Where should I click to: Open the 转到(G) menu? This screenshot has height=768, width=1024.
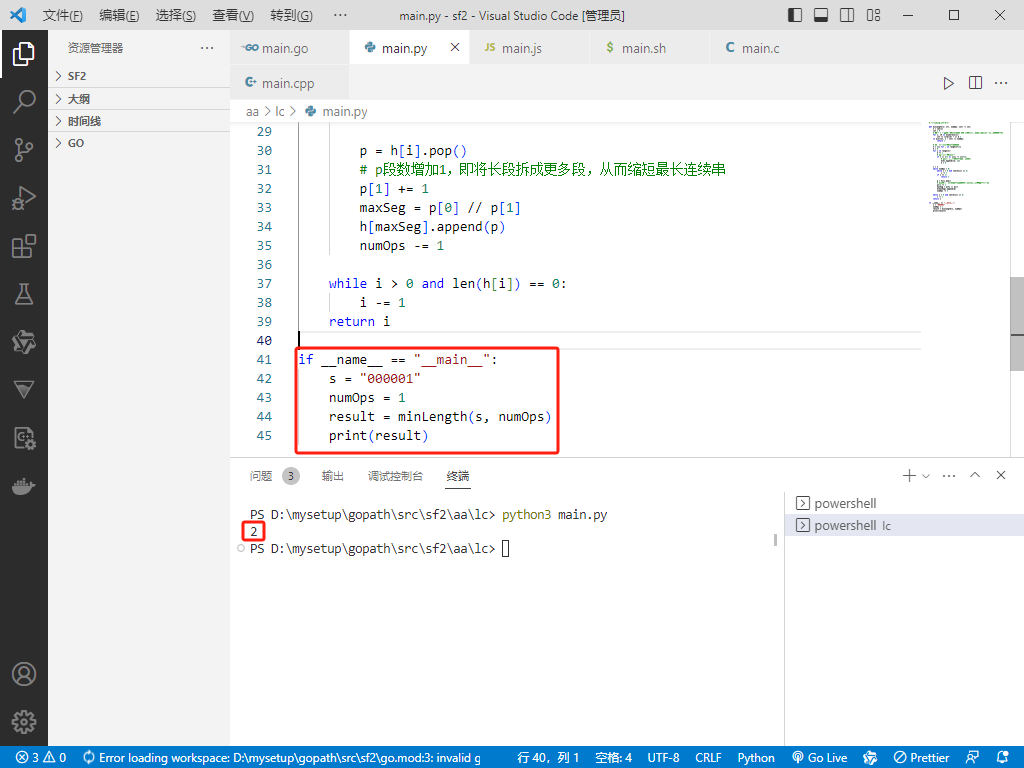[291, 15]
